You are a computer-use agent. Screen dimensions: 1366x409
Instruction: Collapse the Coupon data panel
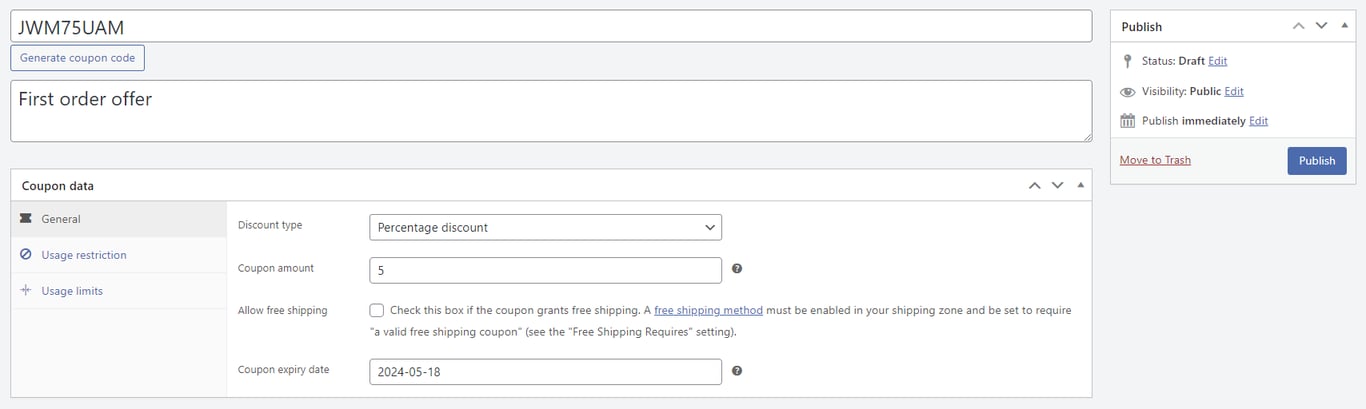pos(1080,185)
